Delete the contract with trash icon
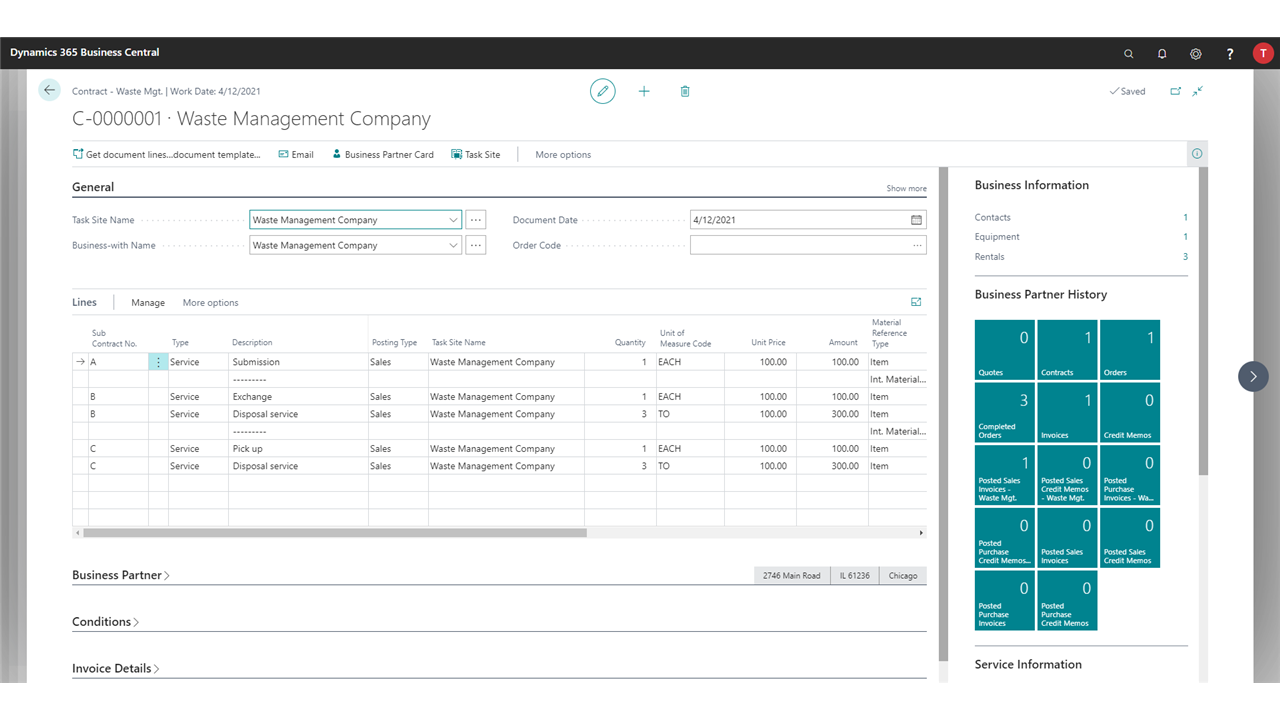1280x720 pixels. [685, 91]
